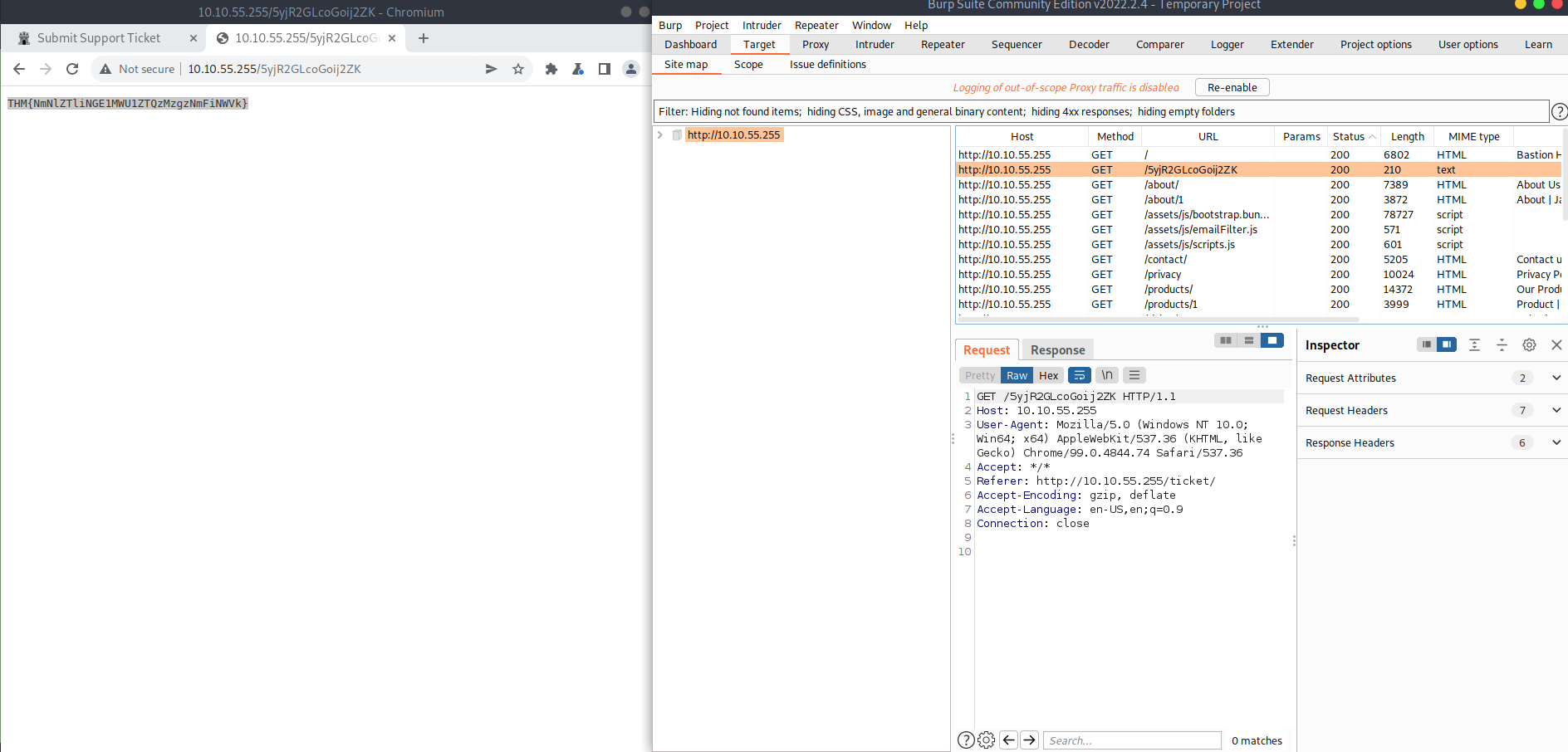Reload the Chromium page
Screen dimensions: 1568x752
pyautogui.click(x=72, y=69)
